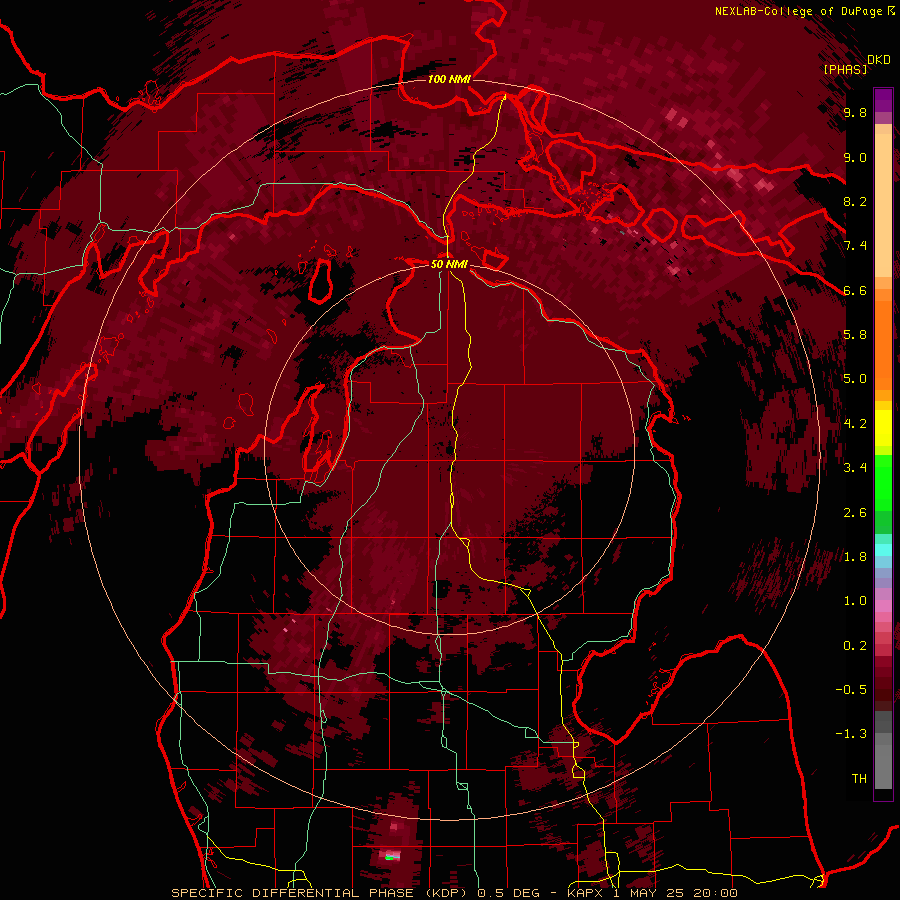
Task: Click the 3.4 legend value
Action: tap(855, 468)
